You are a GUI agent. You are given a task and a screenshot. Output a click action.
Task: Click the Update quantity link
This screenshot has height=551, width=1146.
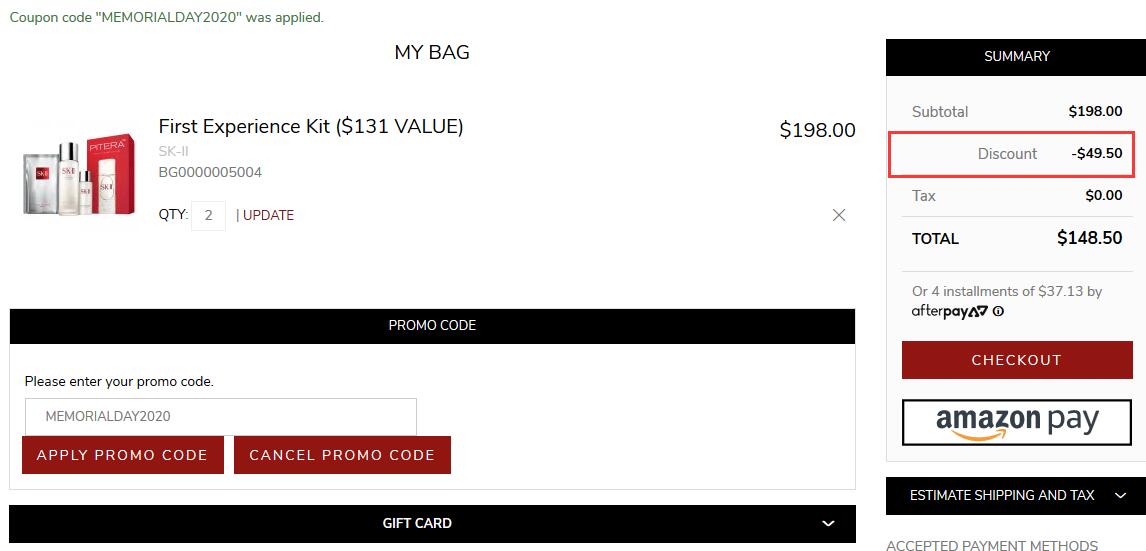(x=268, y=215)
